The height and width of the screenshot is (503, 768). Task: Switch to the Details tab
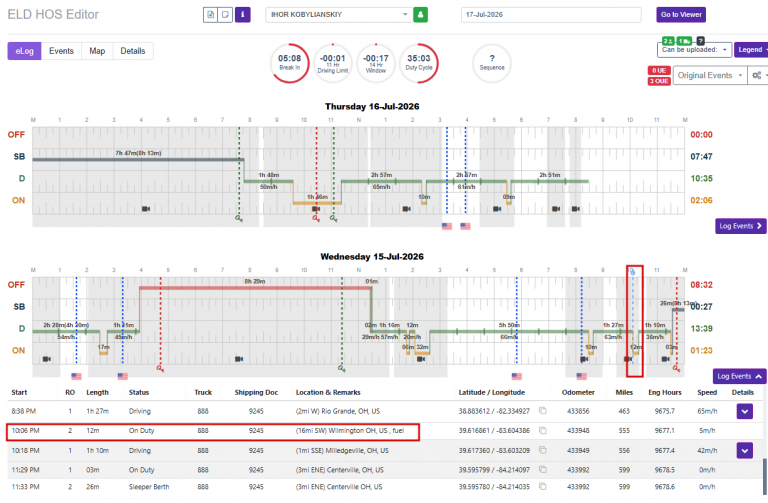coord(133,51)
